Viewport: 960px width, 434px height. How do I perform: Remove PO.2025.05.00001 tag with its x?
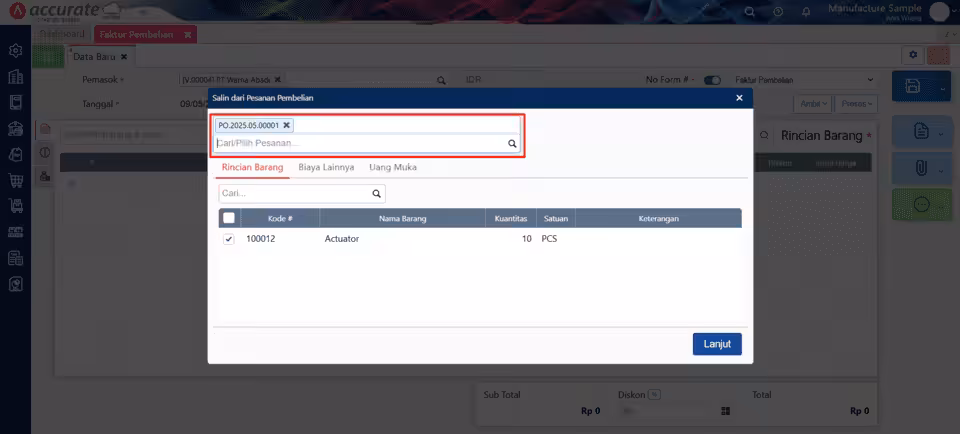[286, 125]
